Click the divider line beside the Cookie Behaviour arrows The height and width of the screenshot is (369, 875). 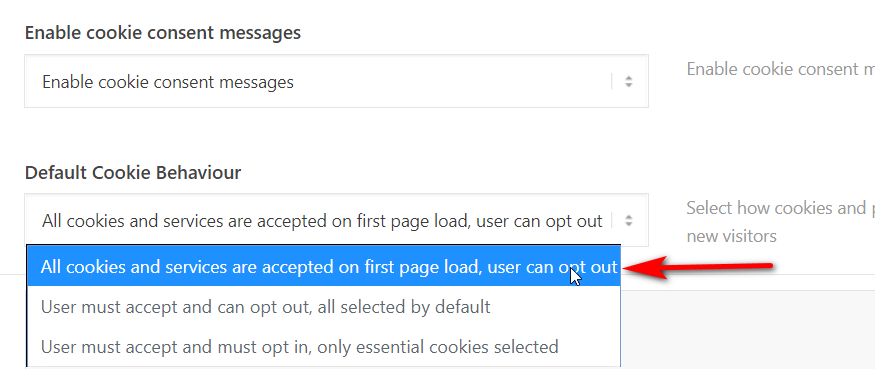pos(612,221)
